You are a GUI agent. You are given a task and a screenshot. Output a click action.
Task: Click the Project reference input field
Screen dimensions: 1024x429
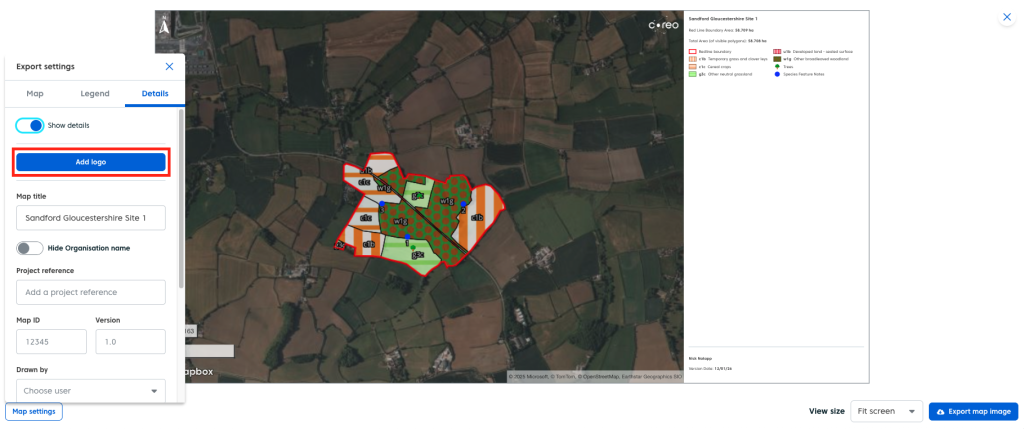[x=91, y=292]
